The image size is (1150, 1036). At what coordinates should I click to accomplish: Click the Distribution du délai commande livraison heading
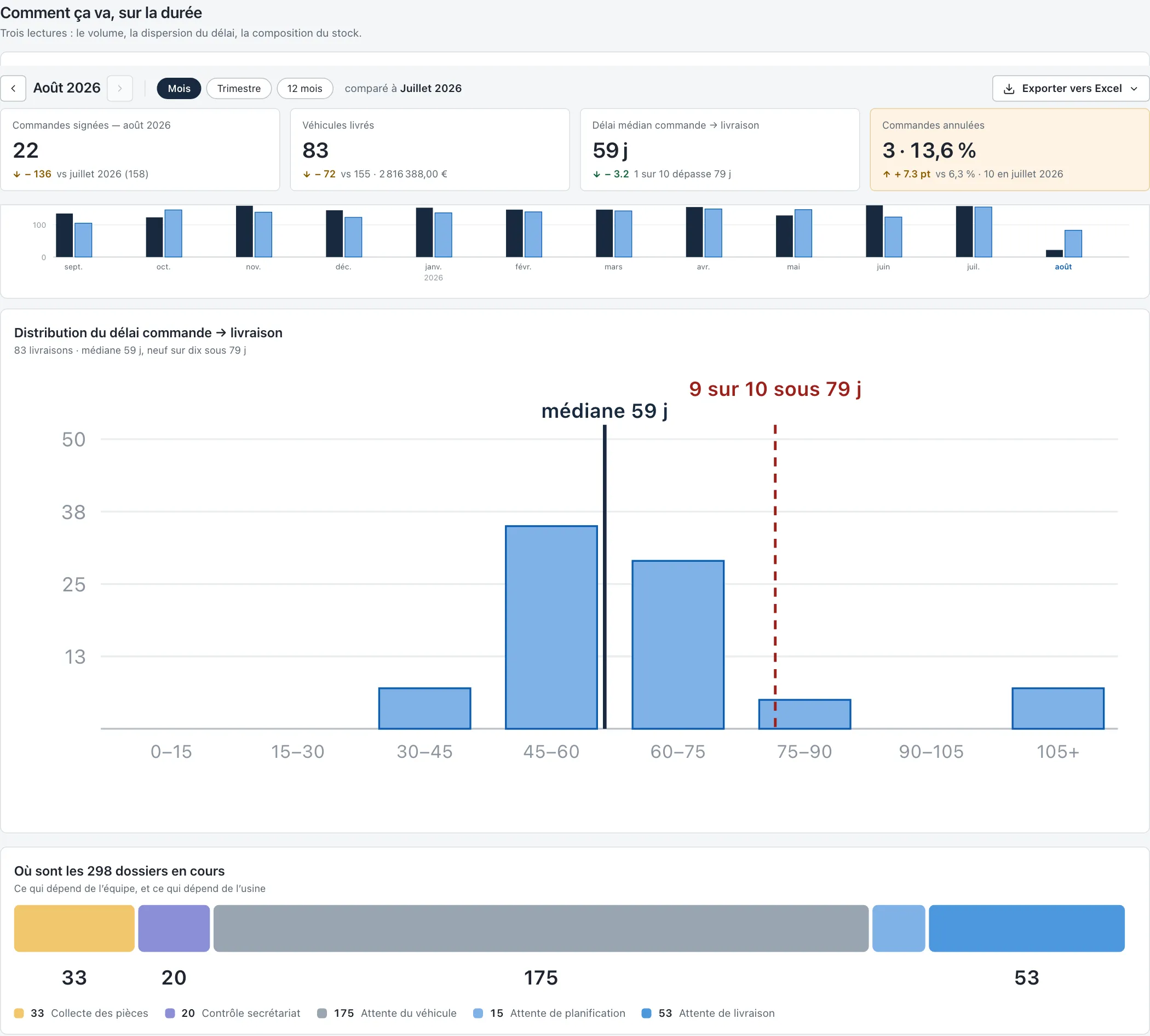pyautogui.click(x=148, y=333)
